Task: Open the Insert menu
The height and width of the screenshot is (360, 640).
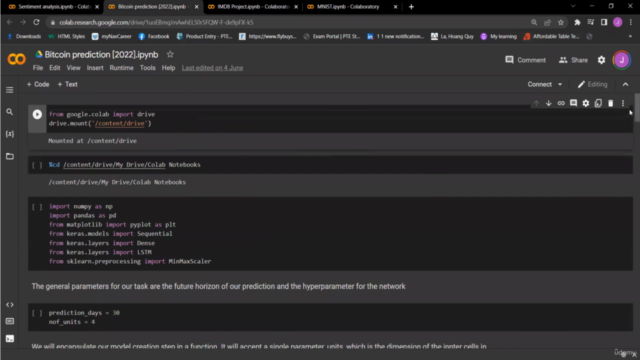Action: [x=95, y=68]
